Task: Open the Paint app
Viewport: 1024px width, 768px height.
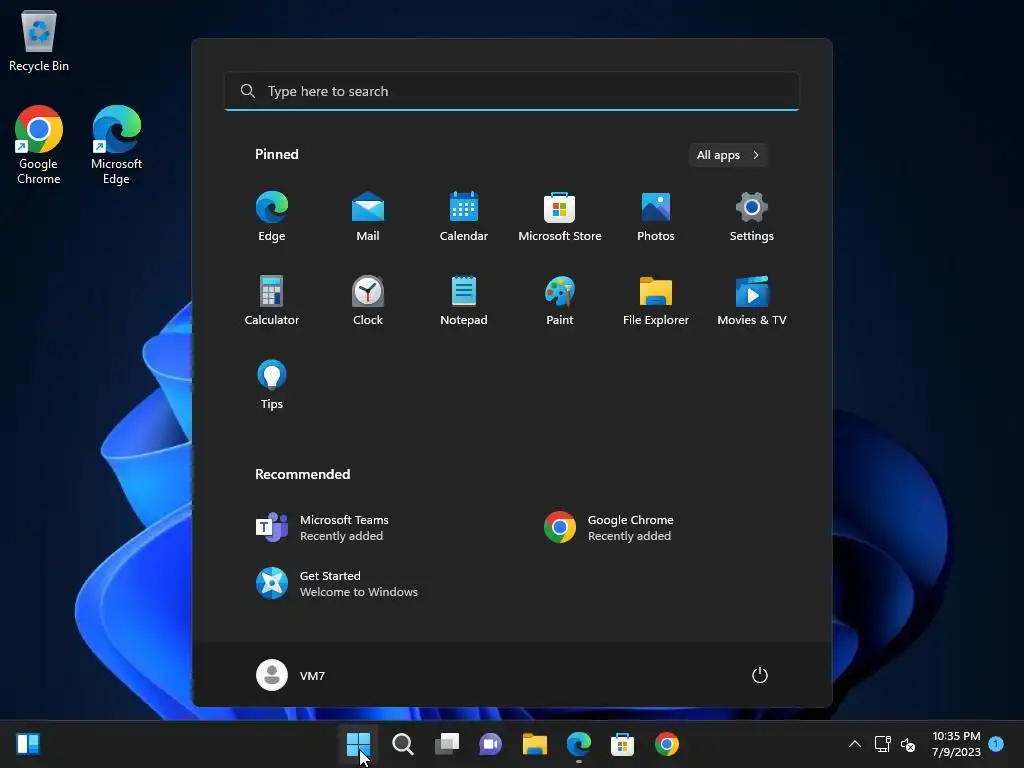Action: click(560, 300)
